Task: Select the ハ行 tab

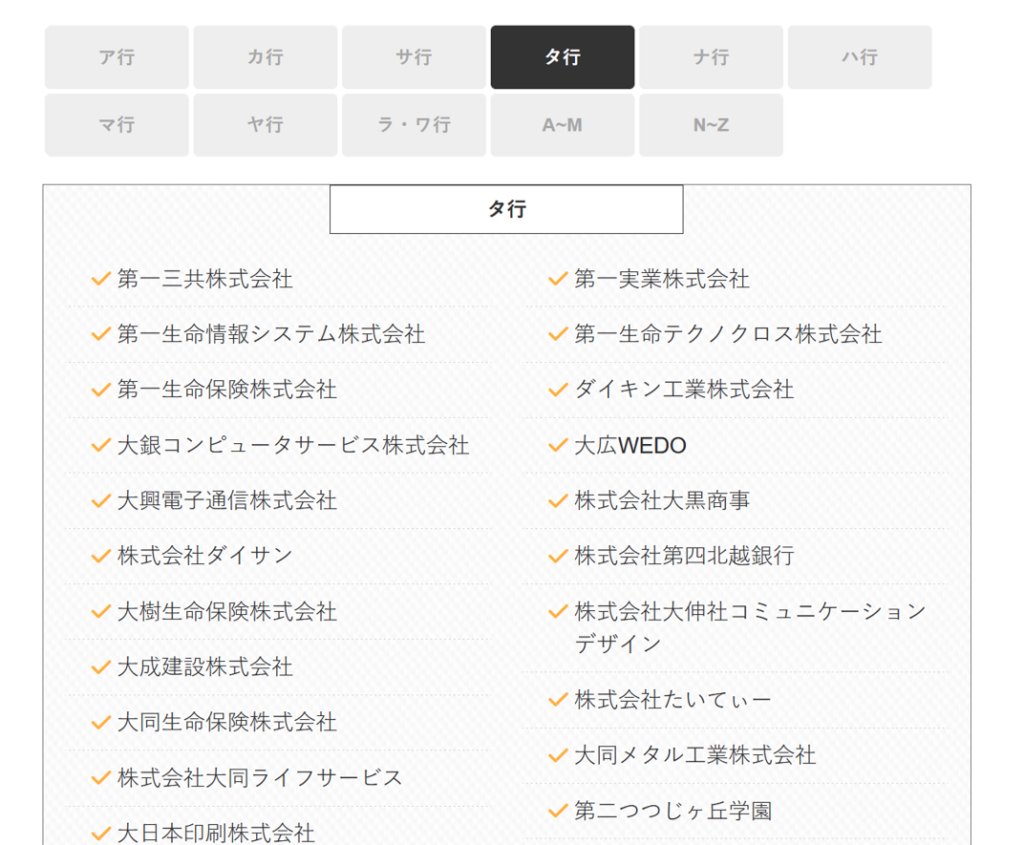Action: (x=859, y=57)
